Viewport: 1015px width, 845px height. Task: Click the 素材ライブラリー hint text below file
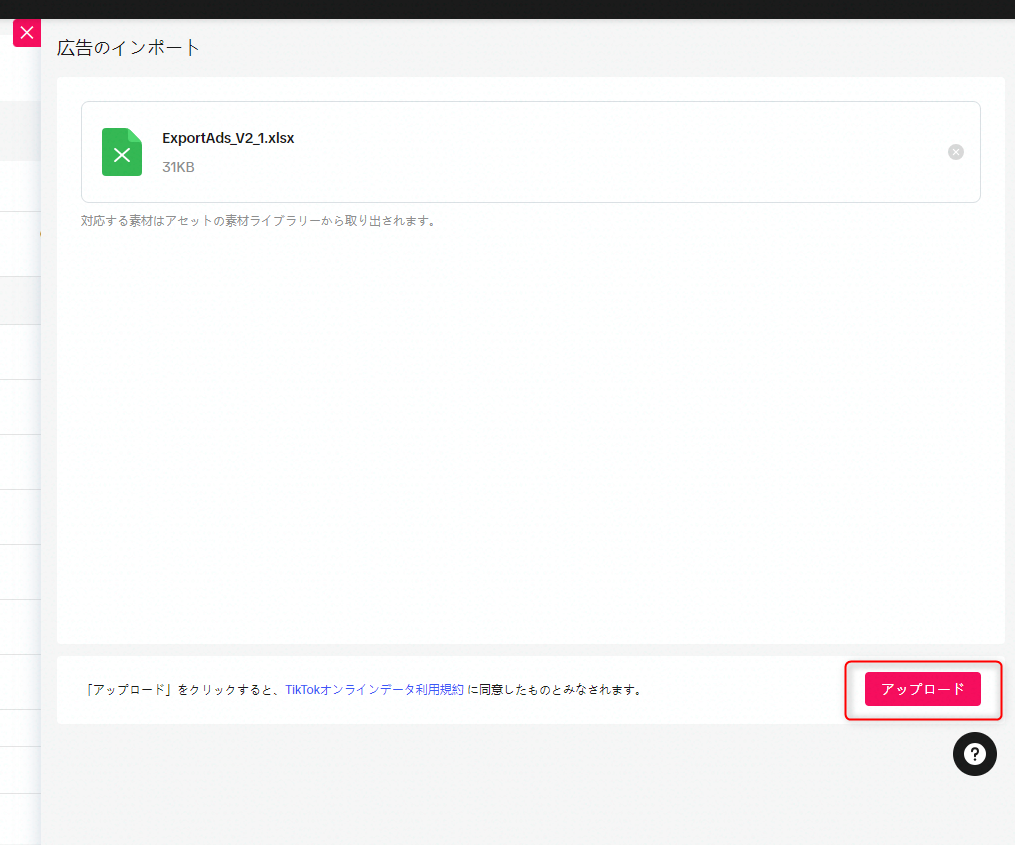258,221
